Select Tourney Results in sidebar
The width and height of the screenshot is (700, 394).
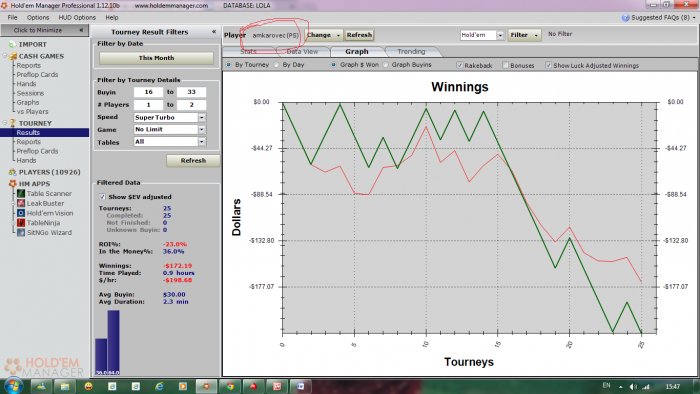pos(28,133)
